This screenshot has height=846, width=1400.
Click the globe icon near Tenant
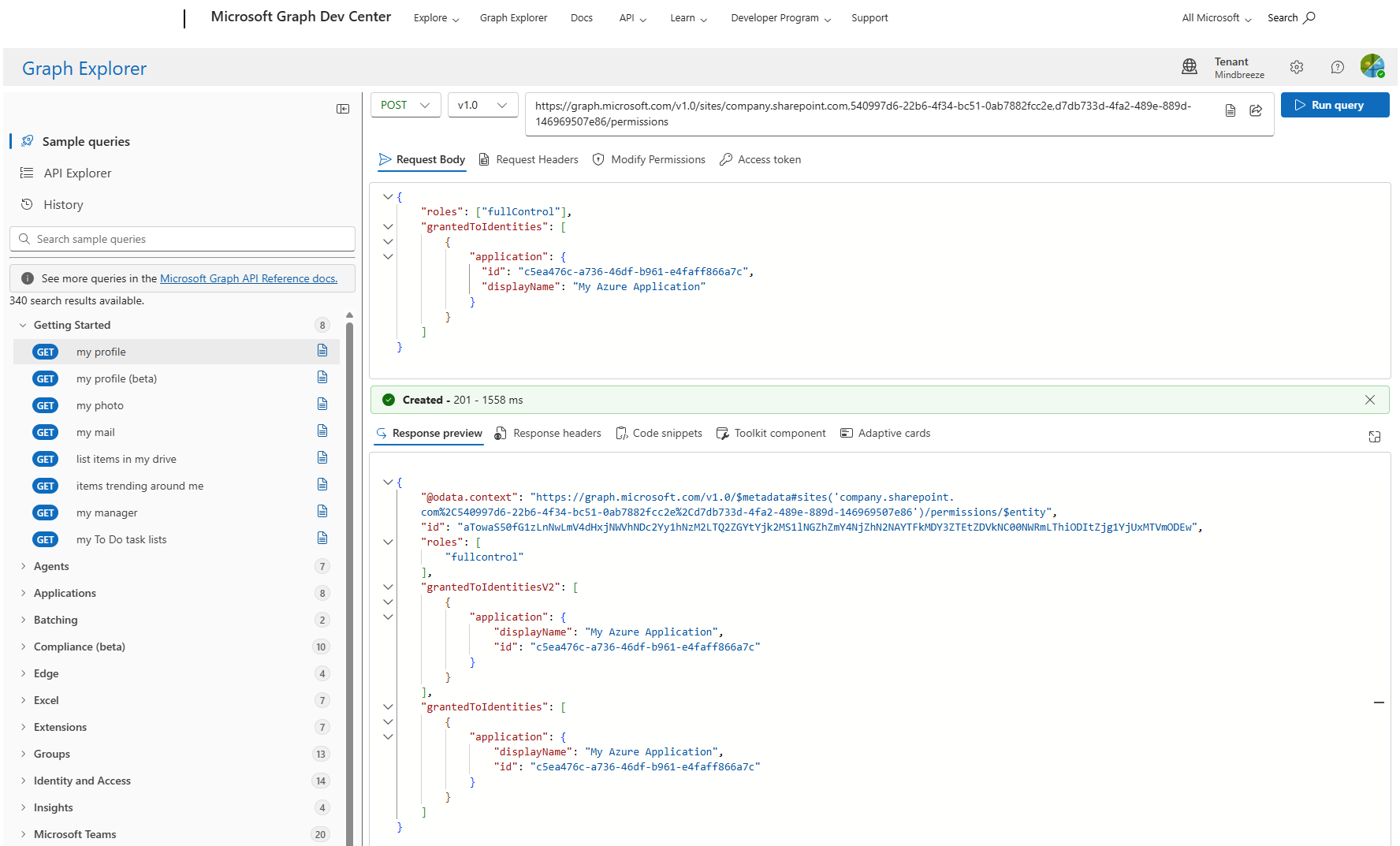point(1190,67)
